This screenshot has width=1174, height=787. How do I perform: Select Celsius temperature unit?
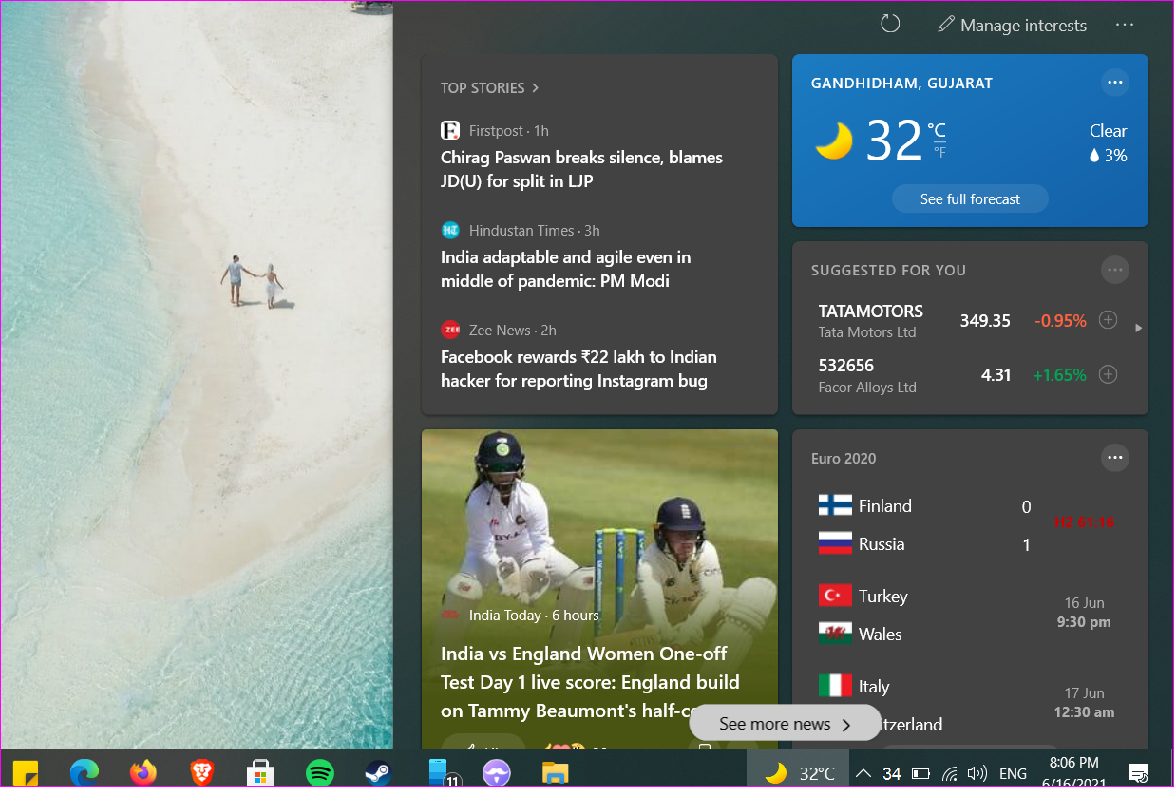click(x=936, y=130)
